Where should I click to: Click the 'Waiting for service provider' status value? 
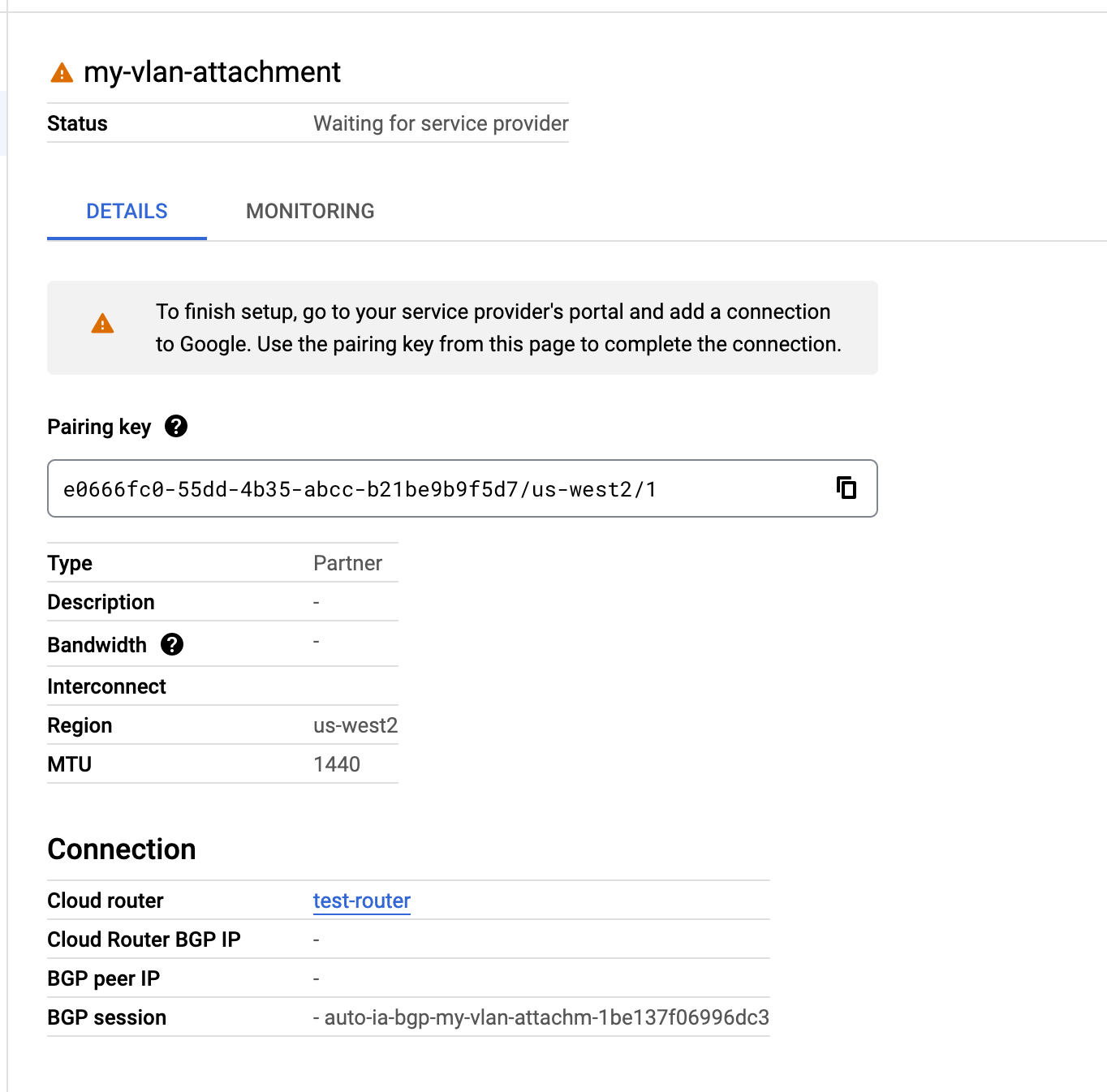[441, 123]
